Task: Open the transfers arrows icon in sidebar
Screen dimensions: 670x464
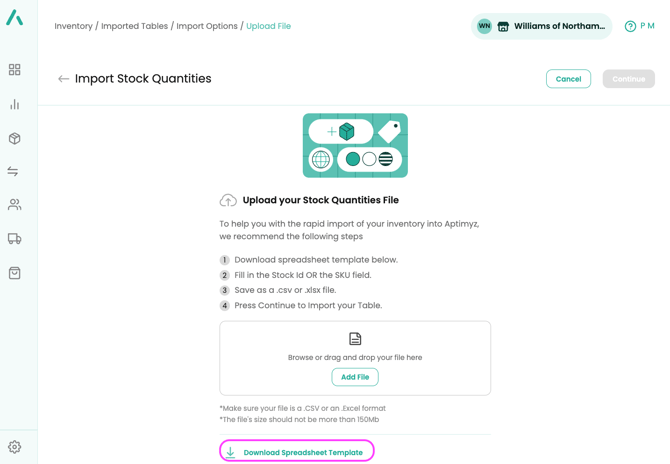Action: 14,172
